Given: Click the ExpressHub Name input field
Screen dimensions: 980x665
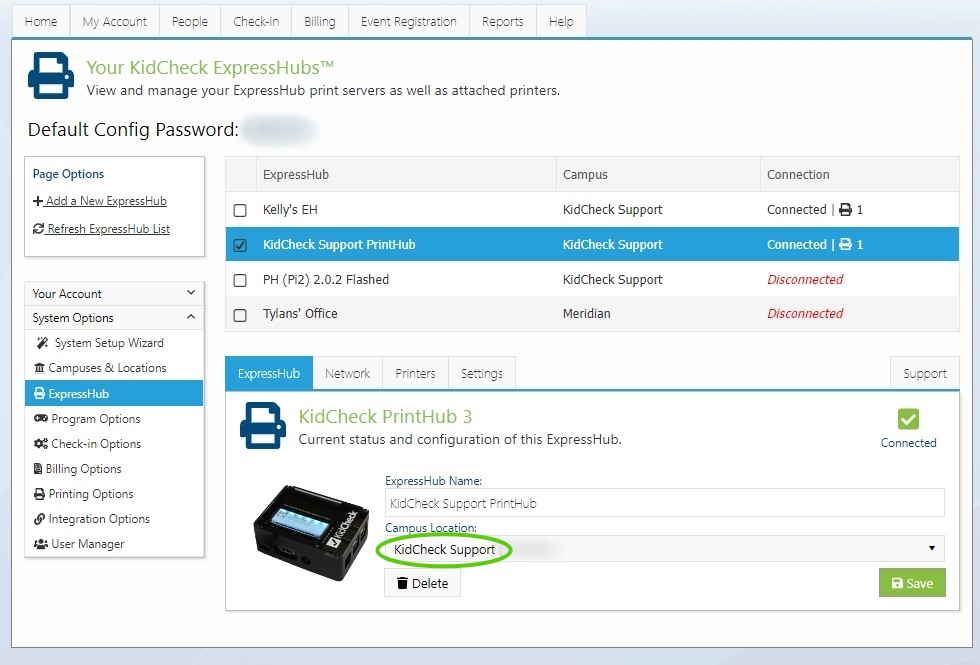Looking at the screenshot, I should point(664,502).
